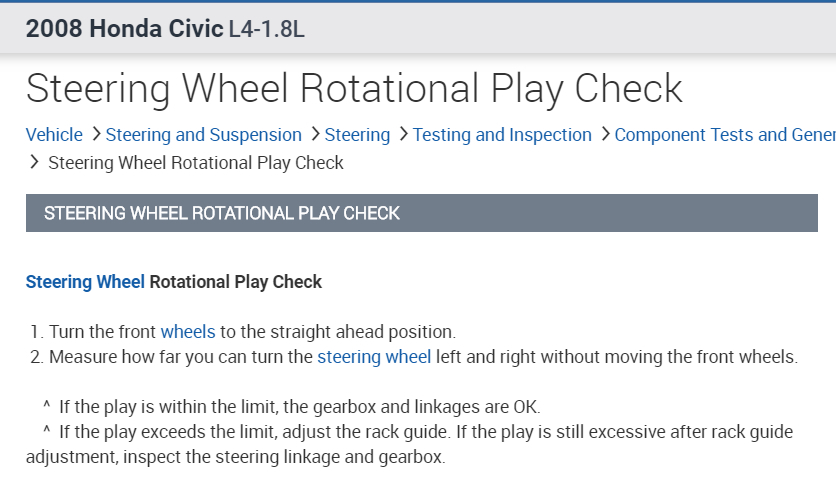Click the L4-1.8L engine label
Viewport: 836px width, 500px height.
point(267,29)
